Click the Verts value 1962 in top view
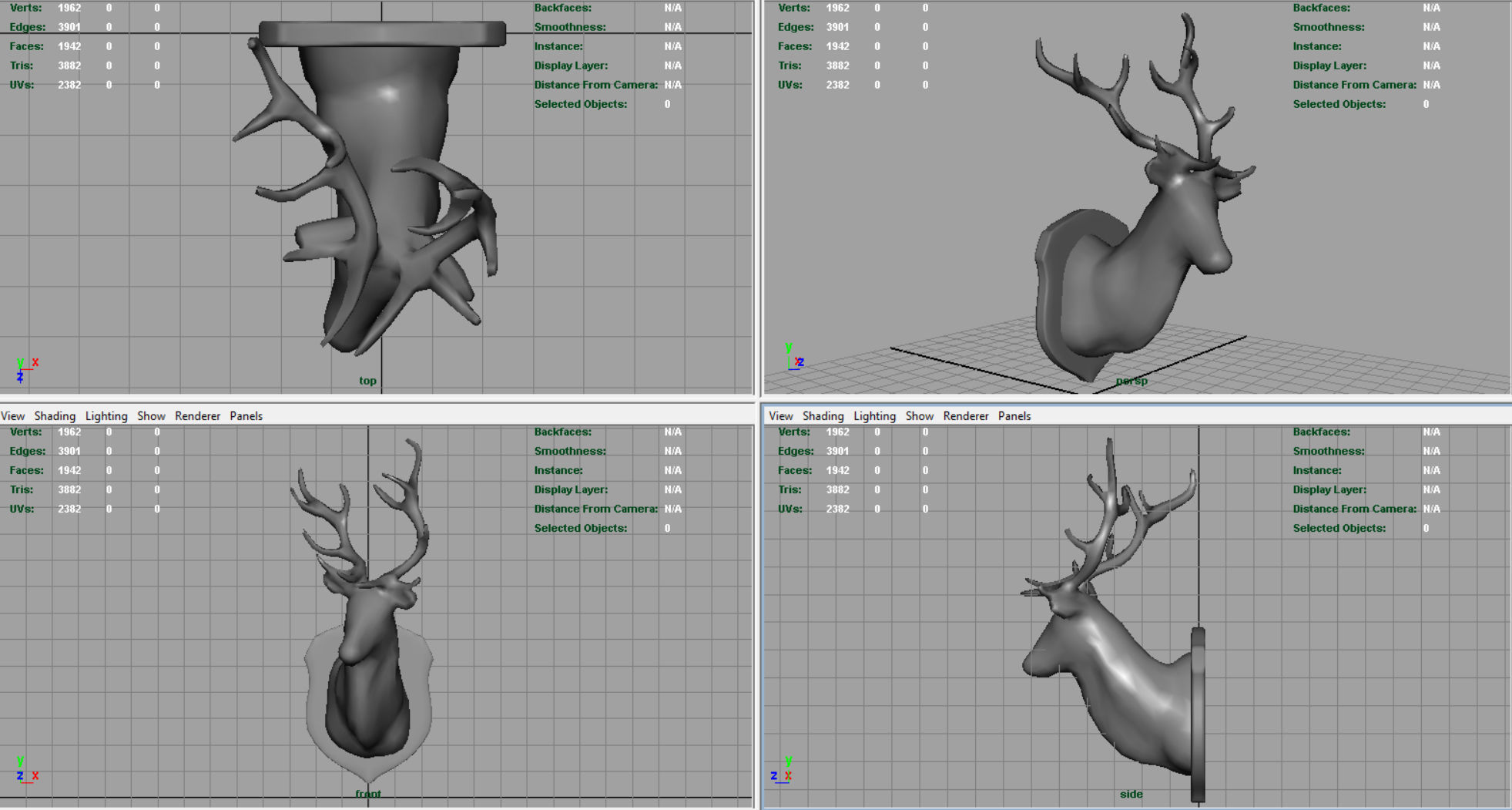This screenshot has width=1512, height=810. tap(69, 8)
